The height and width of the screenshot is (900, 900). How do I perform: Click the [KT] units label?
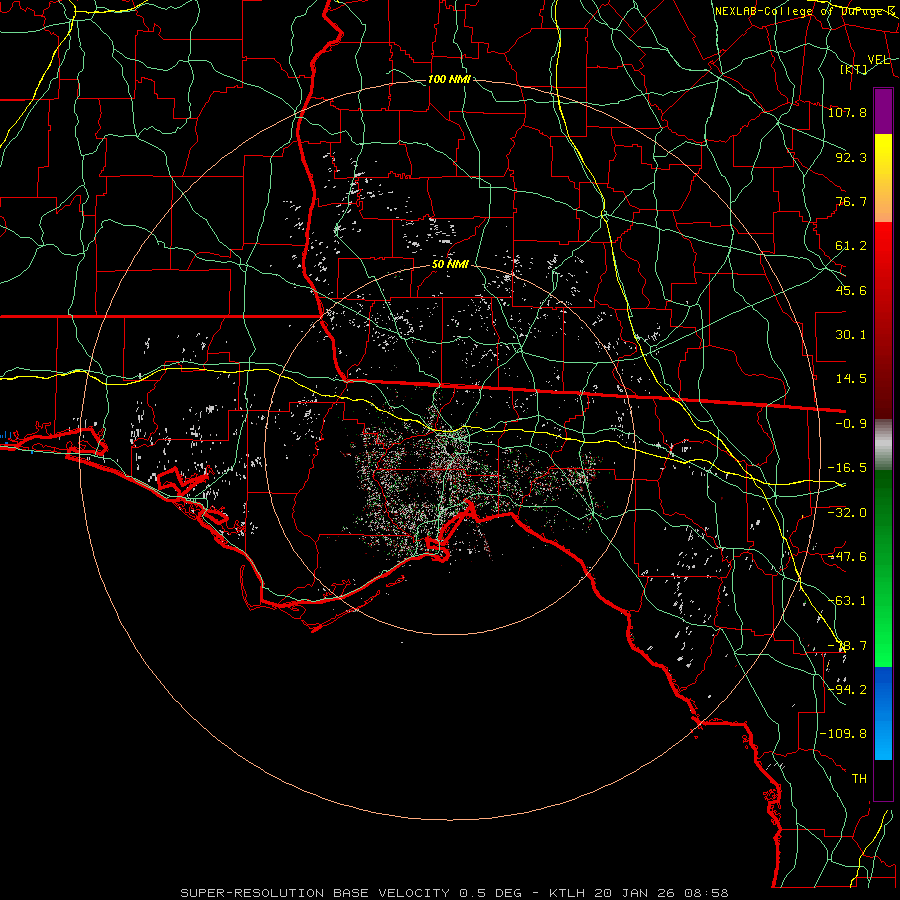tap(854, 69)
